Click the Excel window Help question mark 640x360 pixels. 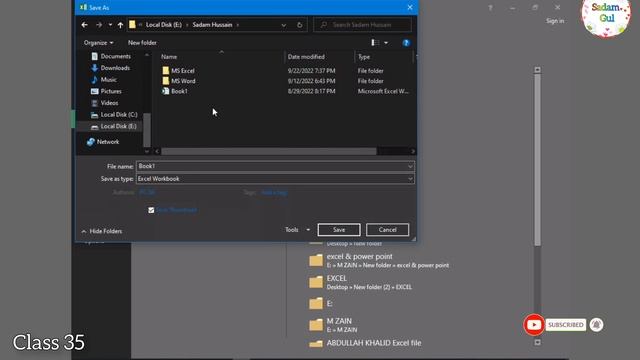tap(490, 8)
